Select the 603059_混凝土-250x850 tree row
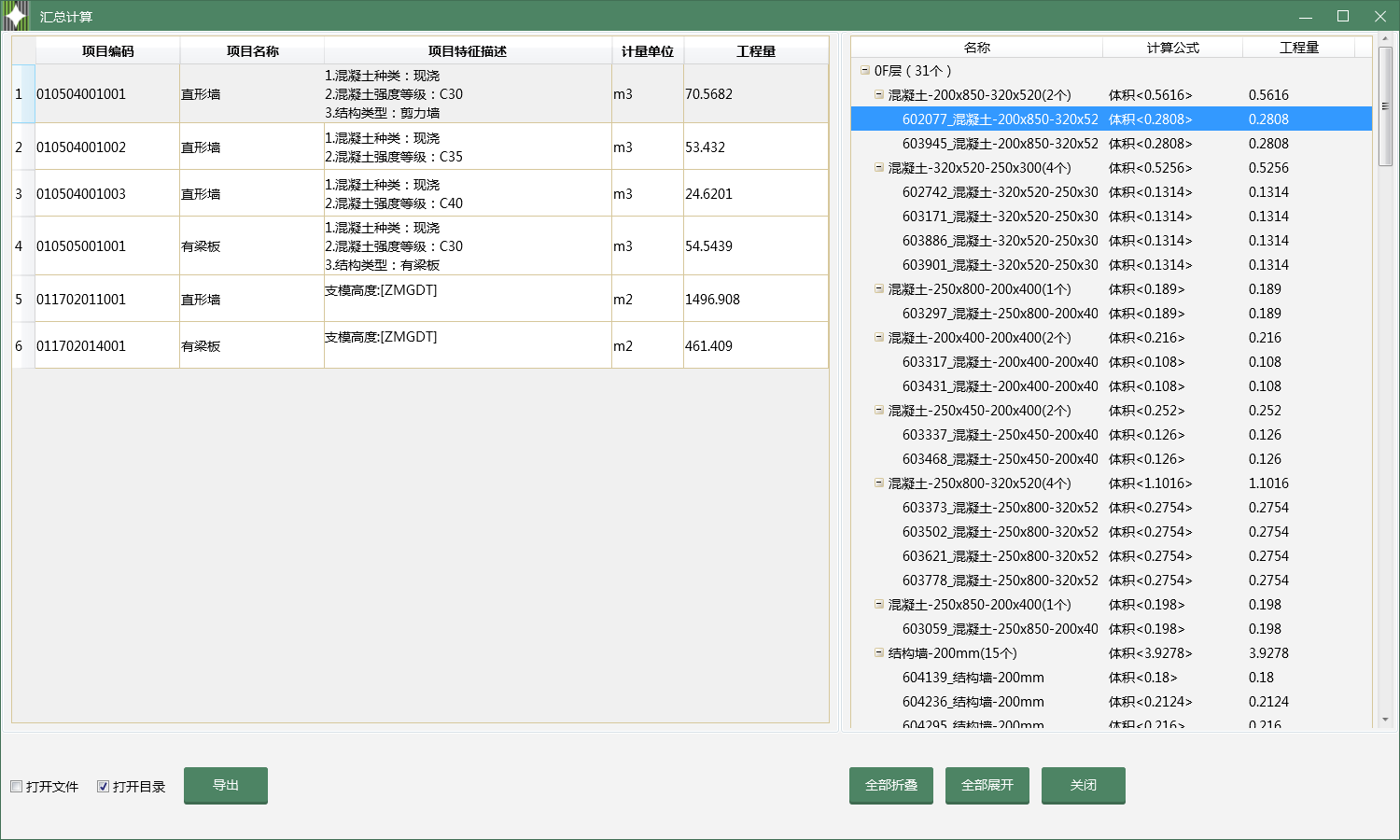Viewport: 1400px width, 840px height. [1112, 628]
